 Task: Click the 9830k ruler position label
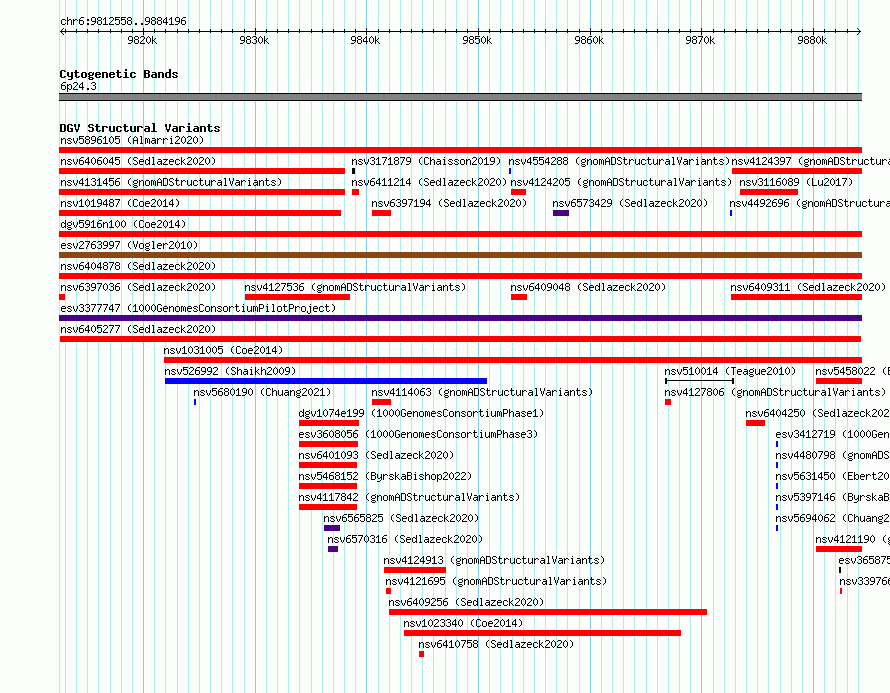[254, 40]
